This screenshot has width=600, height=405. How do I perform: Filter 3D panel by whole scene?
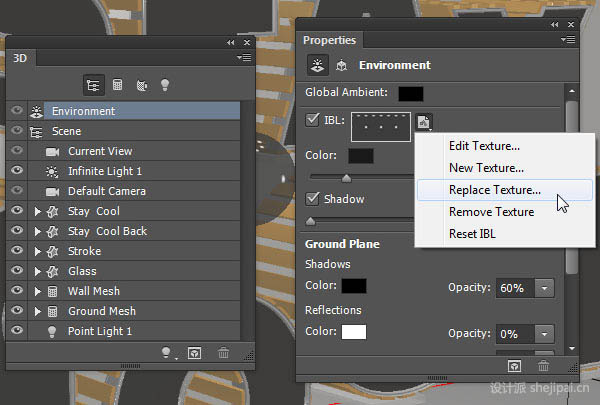[93, 85]
